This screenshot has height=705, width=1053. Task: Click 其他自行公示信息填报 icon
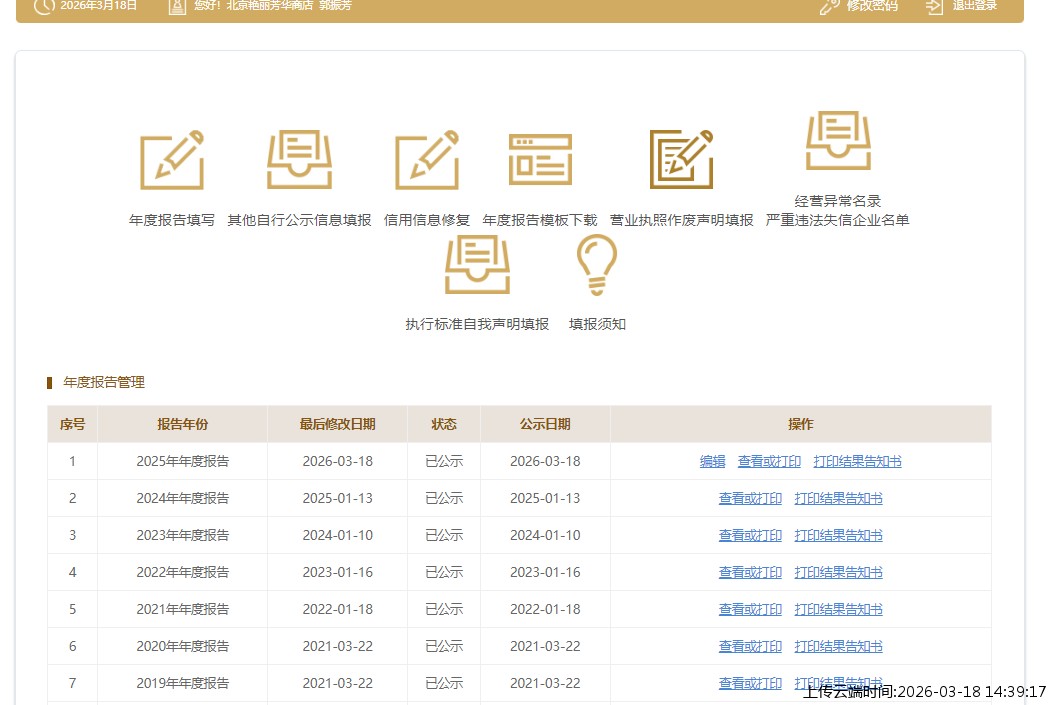(299, 161)
